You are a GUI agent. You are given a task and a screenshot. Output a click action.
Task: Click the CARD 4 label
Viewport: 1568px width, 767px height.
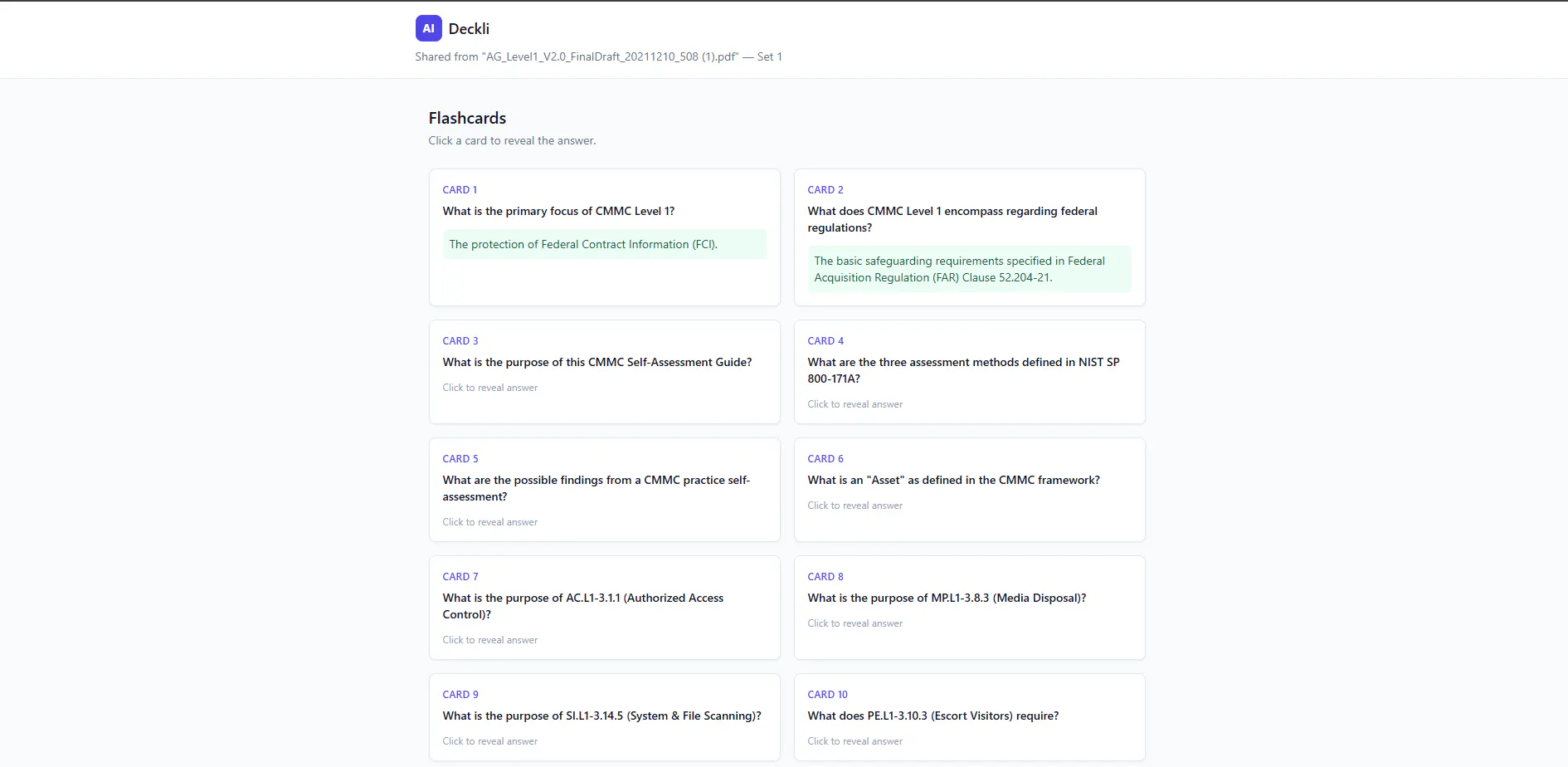(x=825, y=341)
